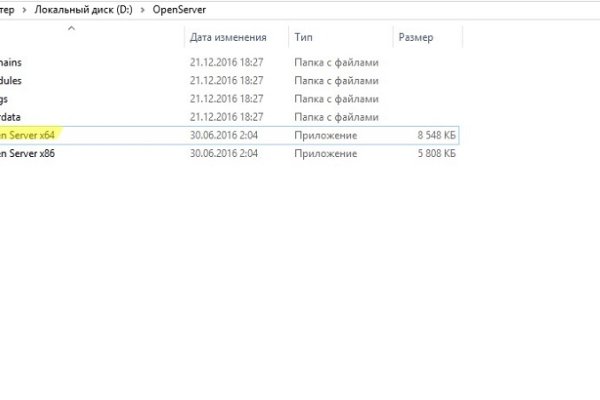This screenshot has width=600, height=400.
Task: Select the folder row ending in "gs"
Action: coord(8,99)
